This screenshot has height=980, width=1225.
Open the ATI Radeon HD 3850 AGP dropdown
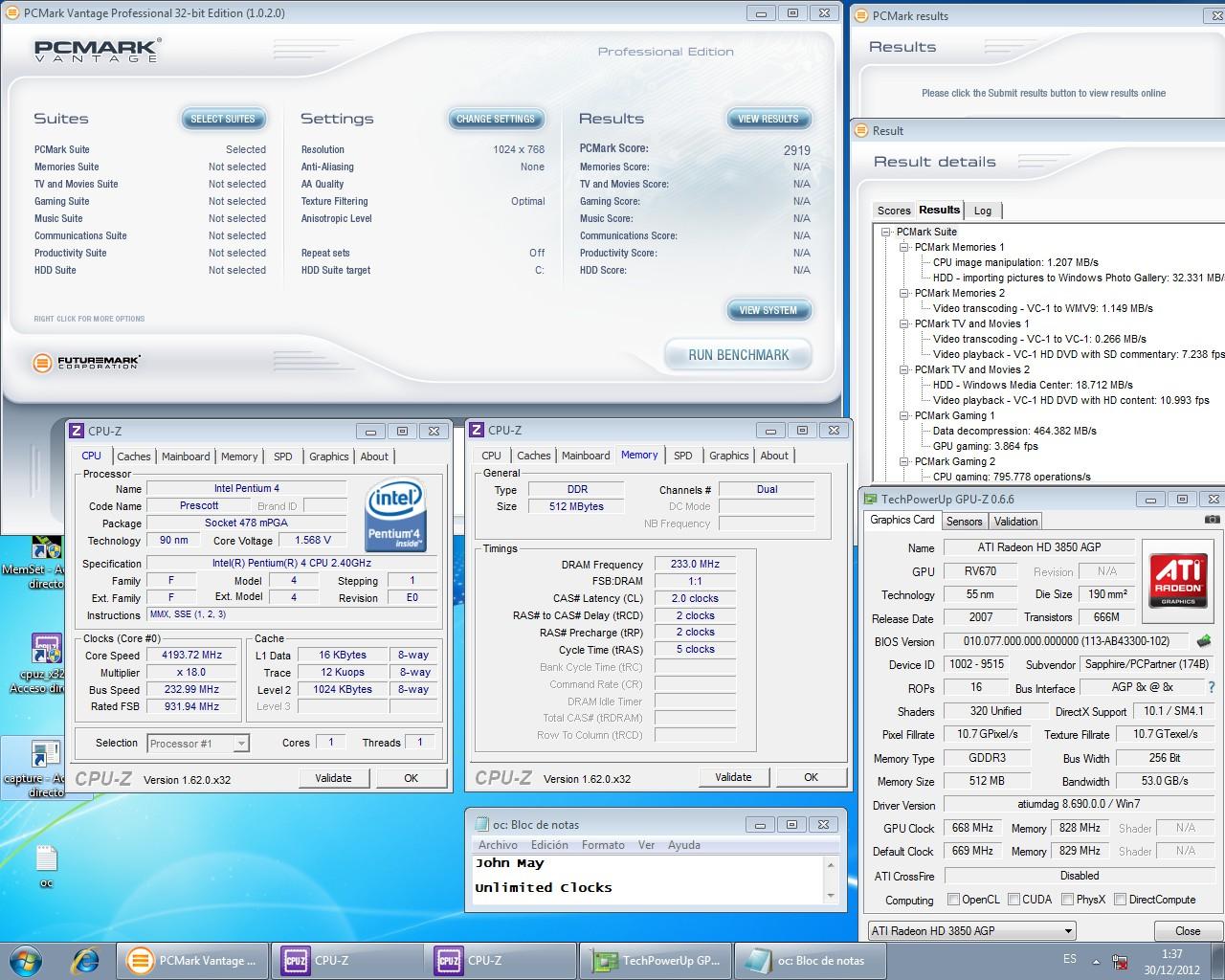[x=971, y=931]
